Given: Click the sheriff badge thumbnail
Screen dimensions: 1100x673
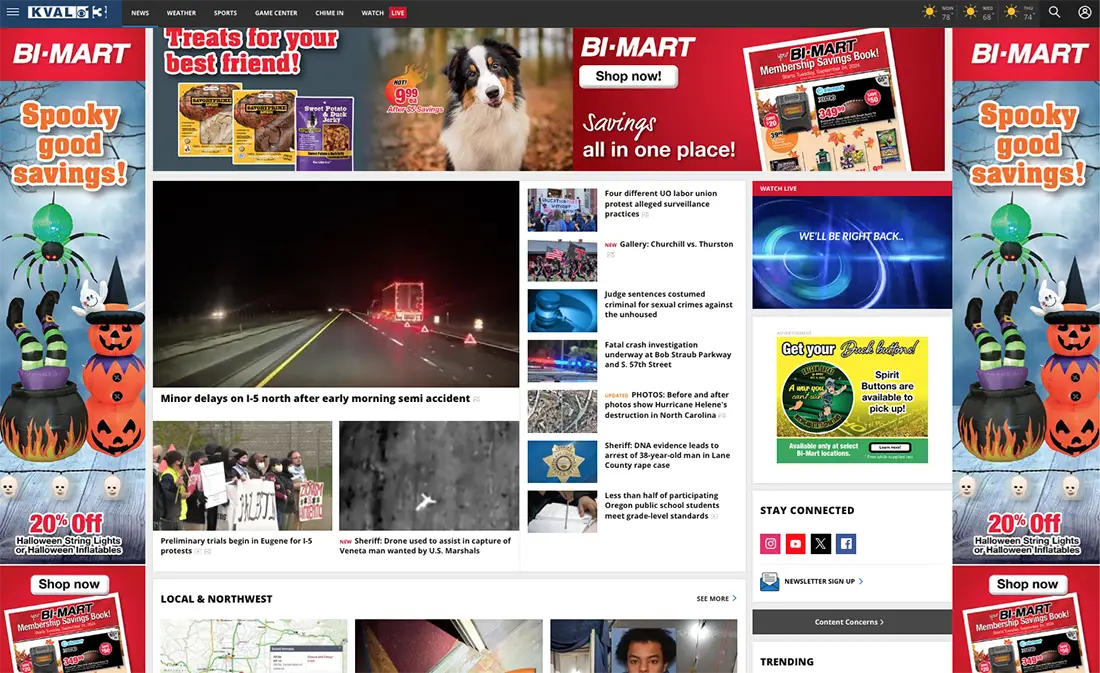Looking at the screenshot, I should click(x=562, y=462).
